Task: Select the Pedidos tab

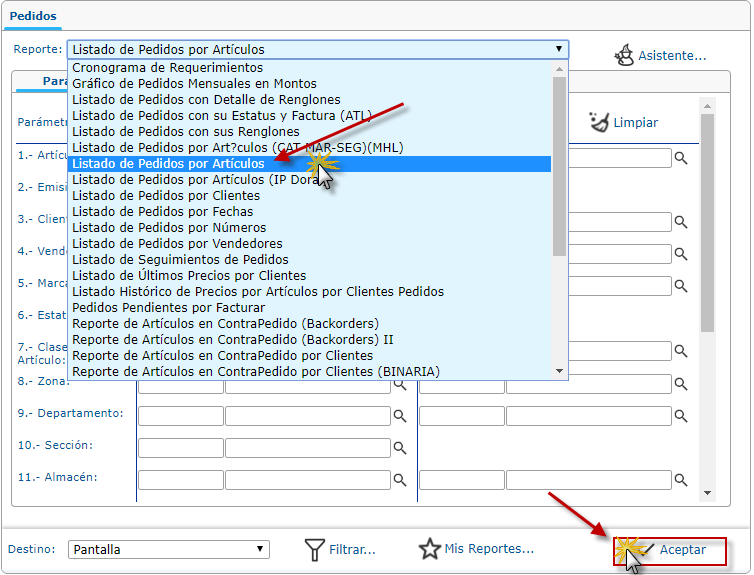Action: (33, 16)
